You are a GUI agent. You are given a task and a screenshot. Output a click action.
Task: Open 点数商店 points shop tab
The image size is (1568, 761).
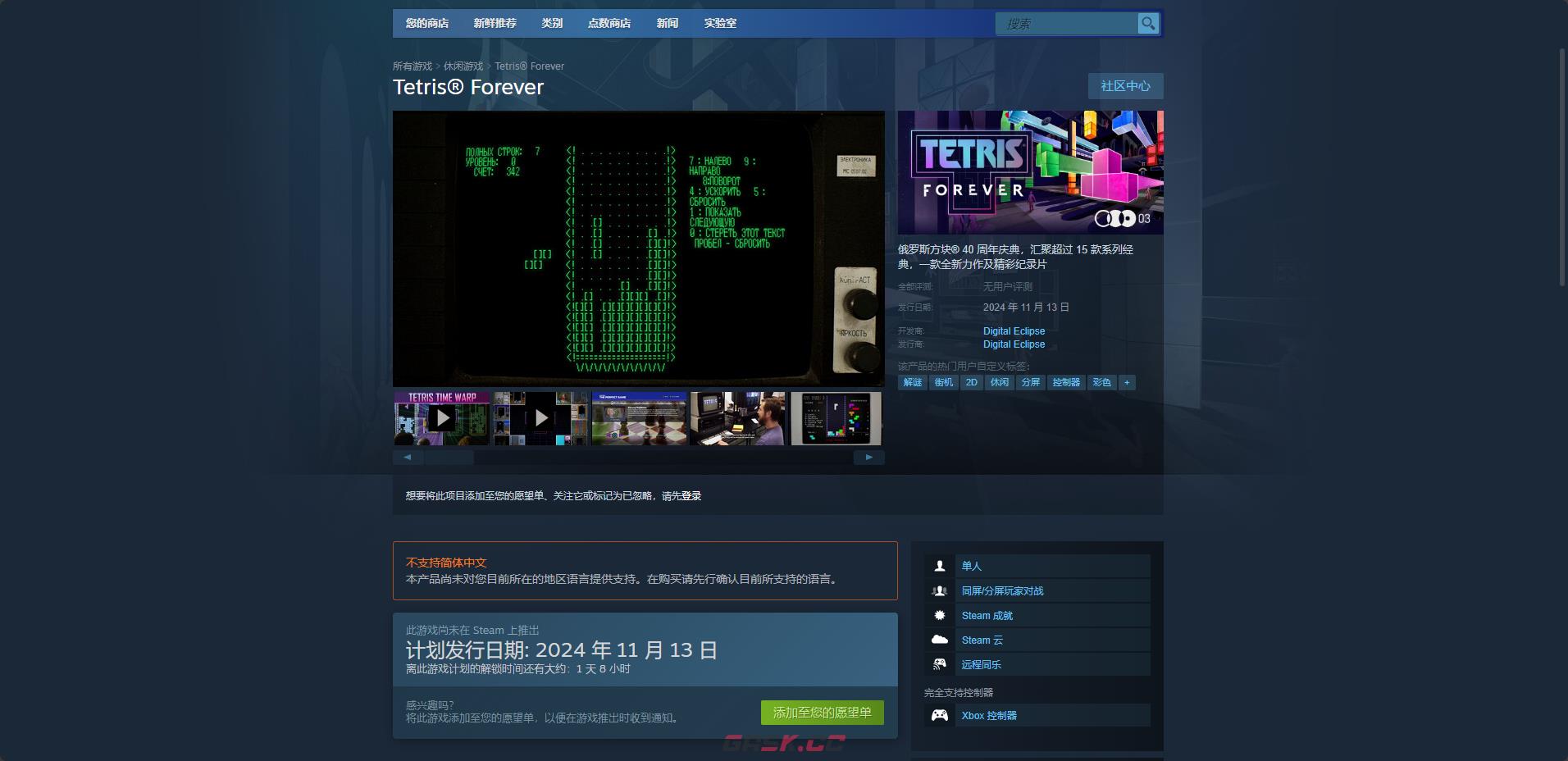pos(609,23)
